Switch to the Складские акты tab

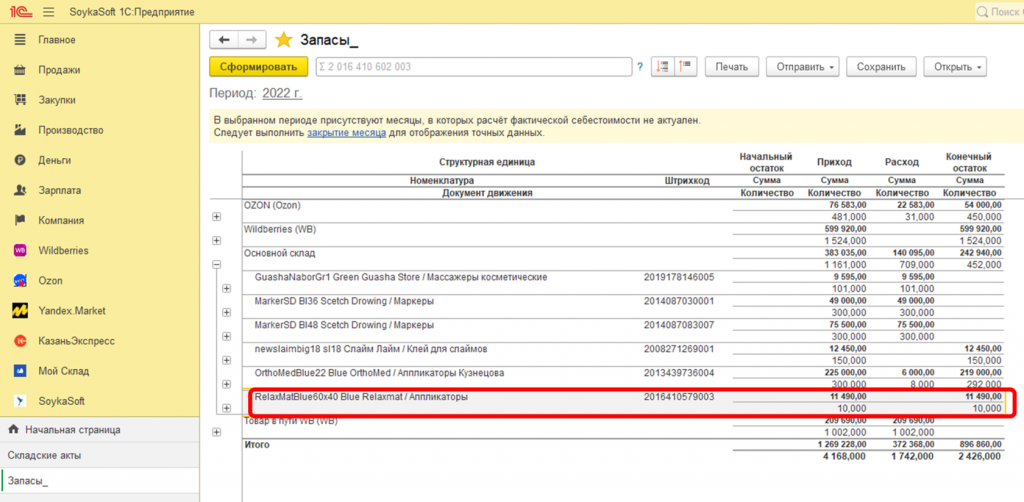click(44, 455)
